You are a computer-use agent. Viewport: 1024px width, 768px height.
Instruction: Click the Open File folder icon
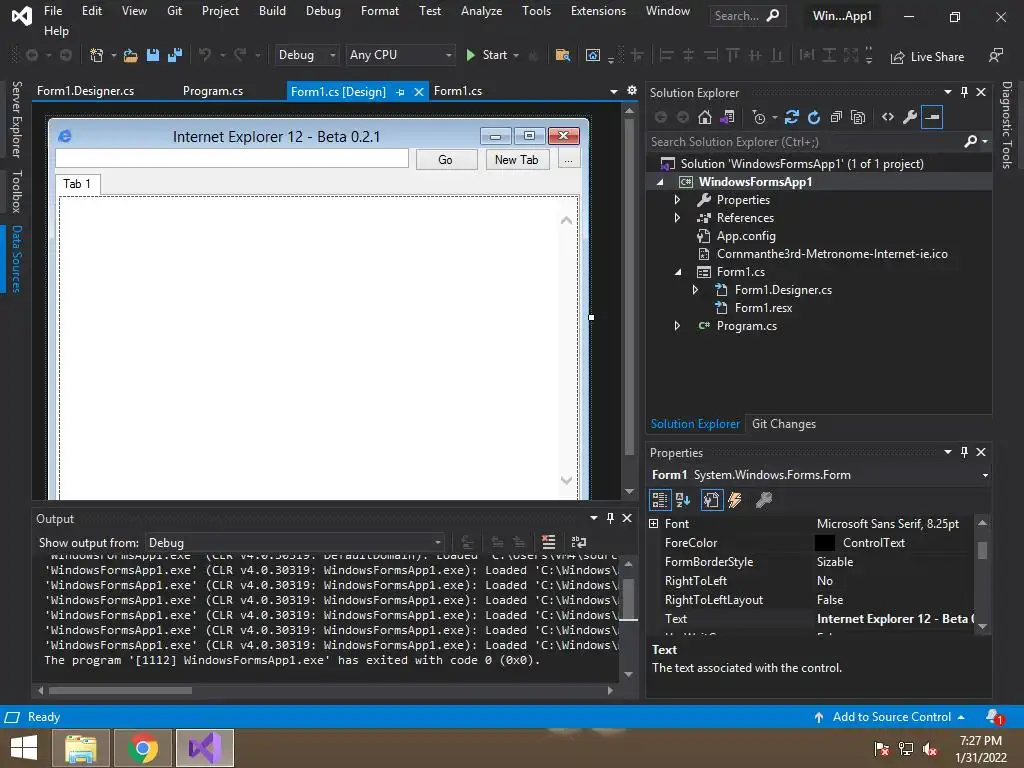(x=131, y=56)
